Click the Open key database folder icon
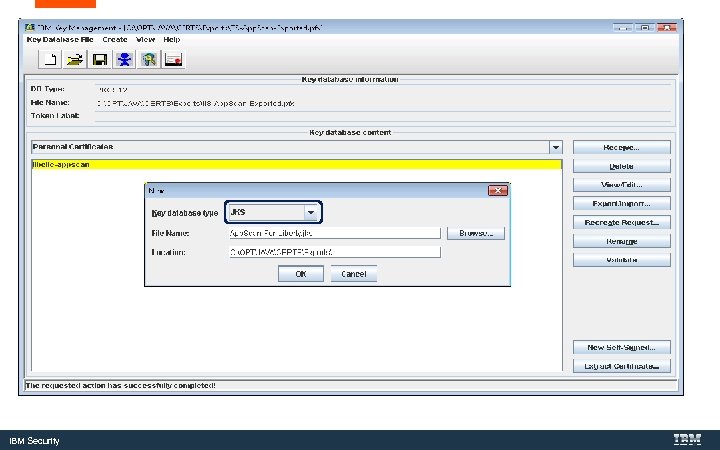 click(x=75, y=59)
